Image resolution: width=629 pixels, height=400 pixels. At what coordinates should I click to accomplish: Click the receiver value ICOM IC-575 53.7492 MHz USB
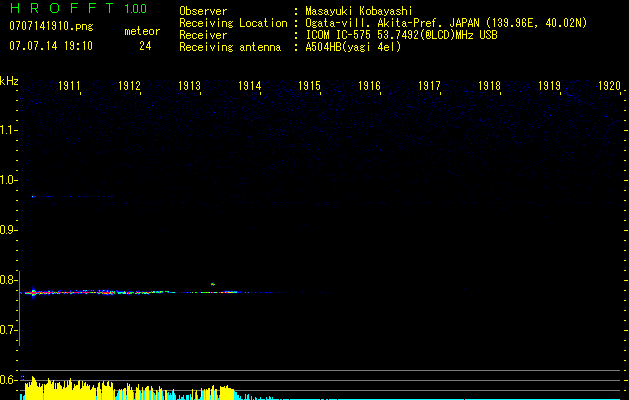[x=402, y=35]
